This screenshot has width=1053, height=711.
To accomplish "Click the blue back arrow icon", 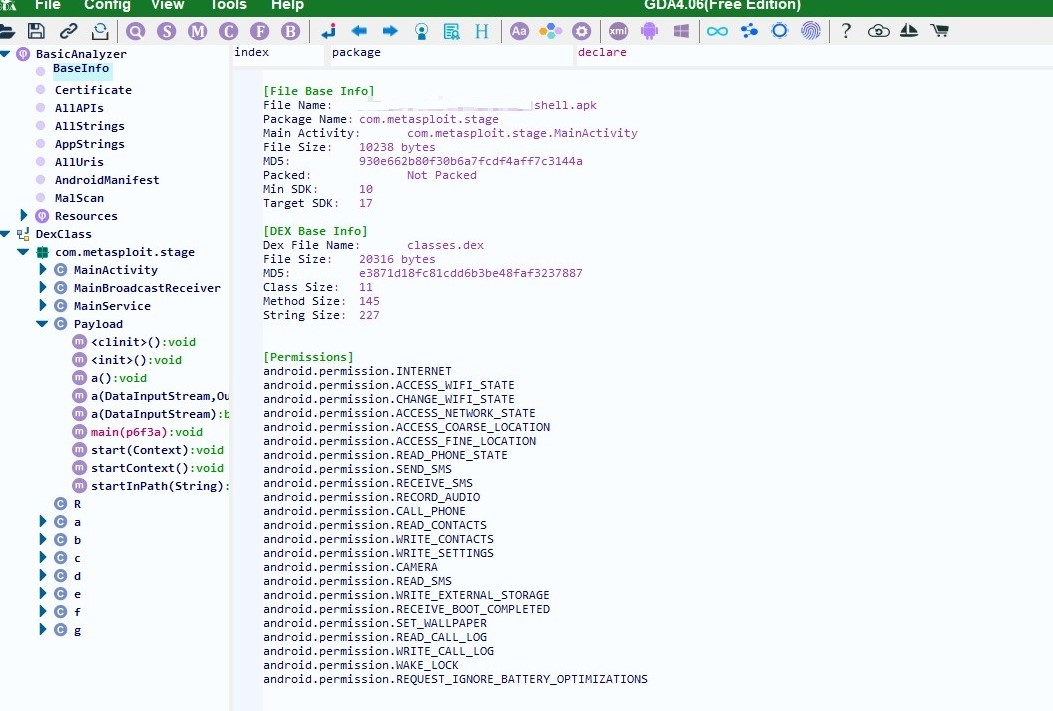I will pyautogui.click(x=359, y=31).
